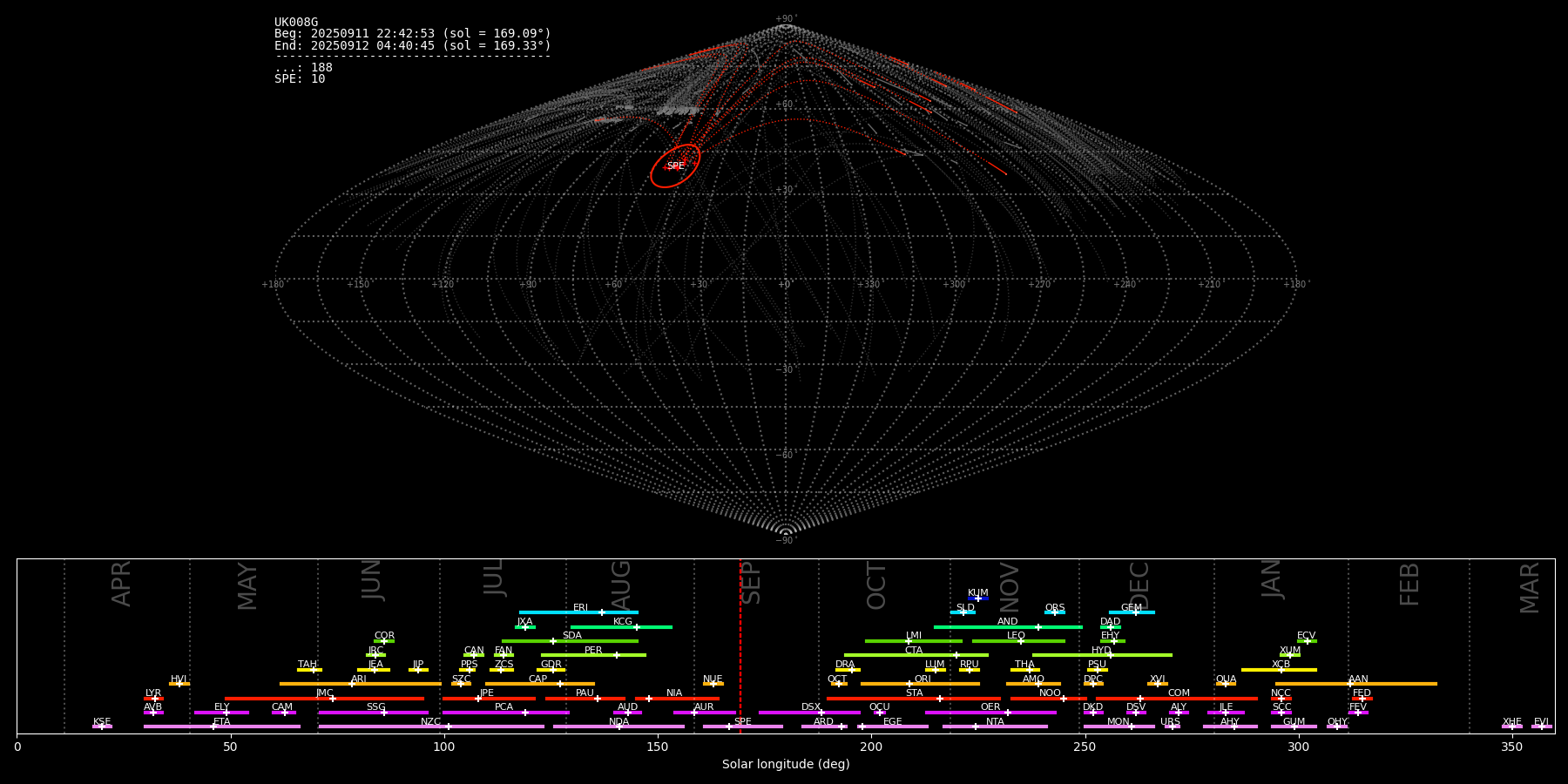Click the MAR month label
Viewport: 1568px width, 784px height.
tap(1530, 588)
